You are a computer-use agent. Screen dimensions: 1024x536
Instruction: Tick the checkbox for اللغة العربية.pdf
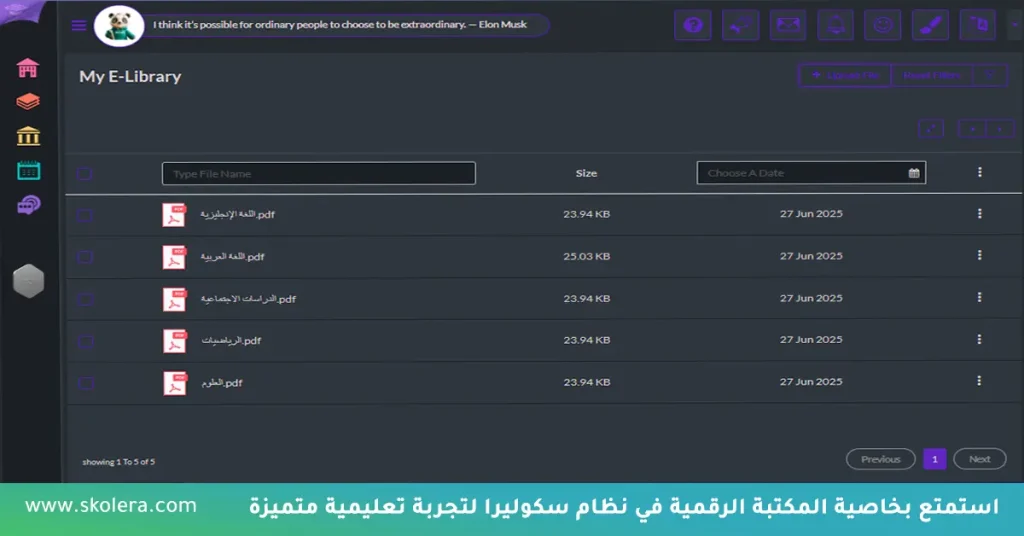[x=85, y=257]
